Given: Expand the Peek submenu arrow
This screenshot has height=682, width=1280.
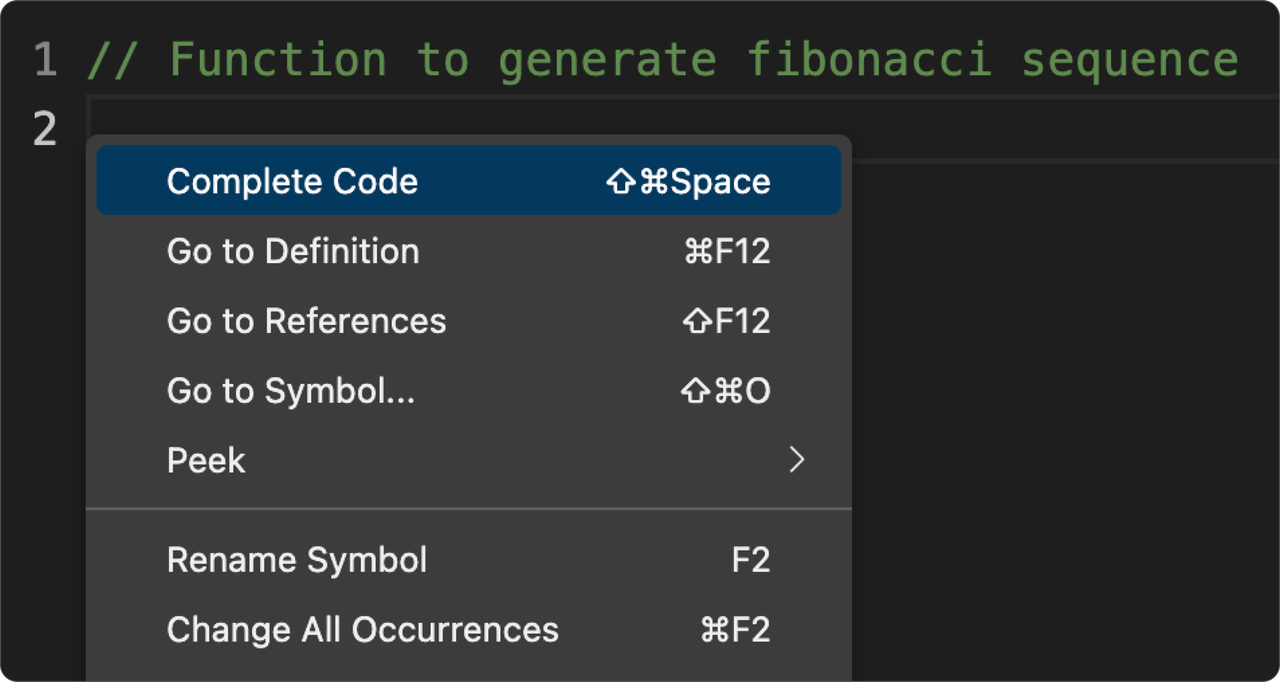Looking at the screenshot, I should pos(796,460).
